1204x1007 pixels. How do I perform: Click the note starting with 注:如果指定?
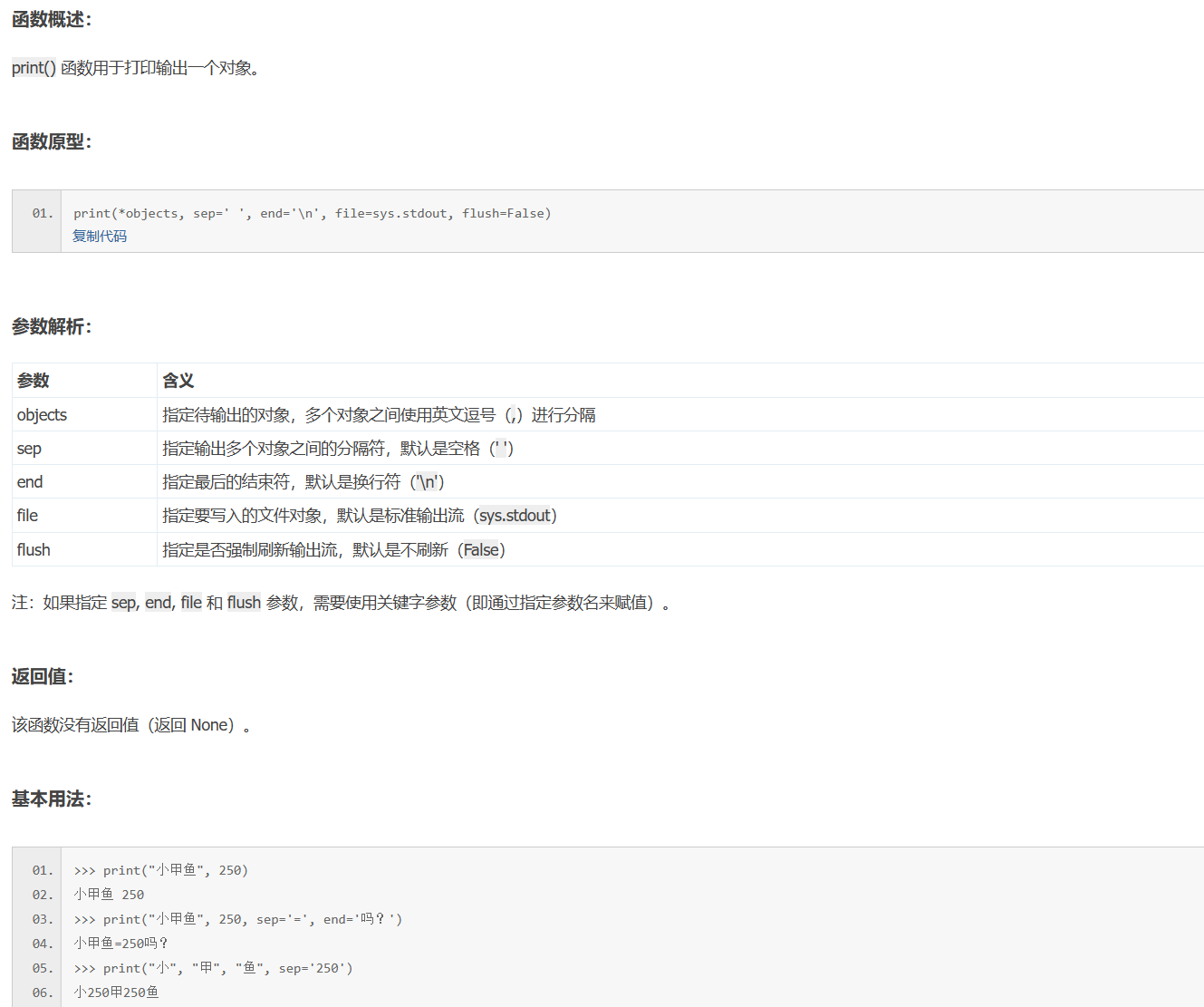(x=342, y=603)
